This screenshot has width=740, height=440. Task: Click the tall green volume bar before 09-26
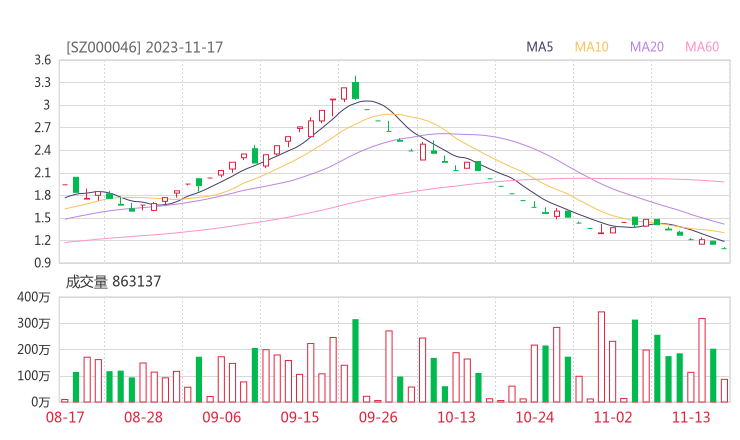355,361
